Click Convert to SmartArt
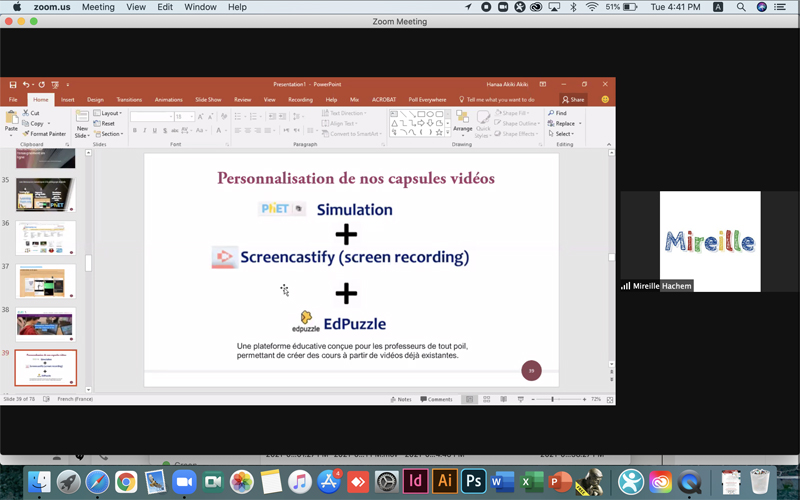The width and height of the screenshot is (800, 500). [350, 134]
